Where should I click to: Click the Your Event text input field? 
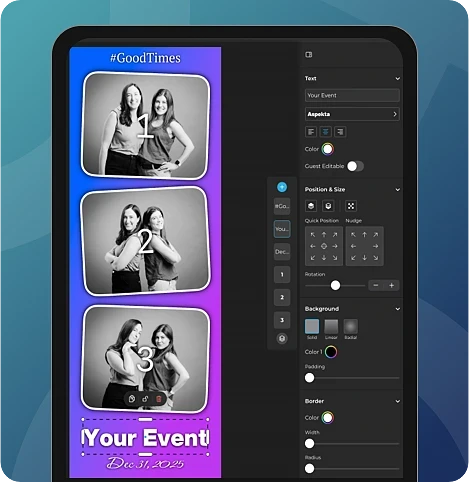tap(352, 95)
